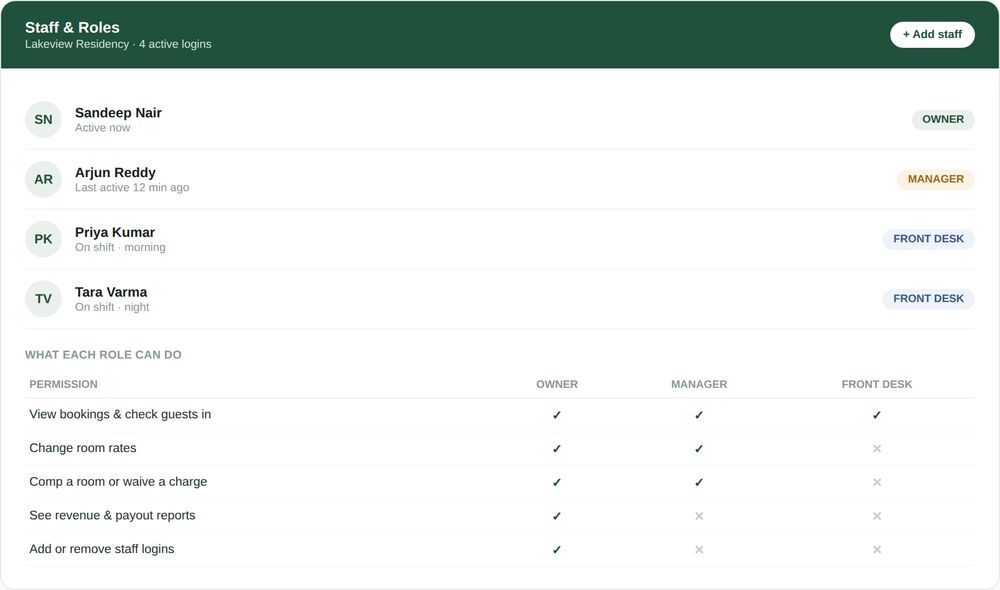The height and width of the screenshot is (590, 1000).
Task: Click Owner checkmark for revenue reports row
Action: click(557, 517)
